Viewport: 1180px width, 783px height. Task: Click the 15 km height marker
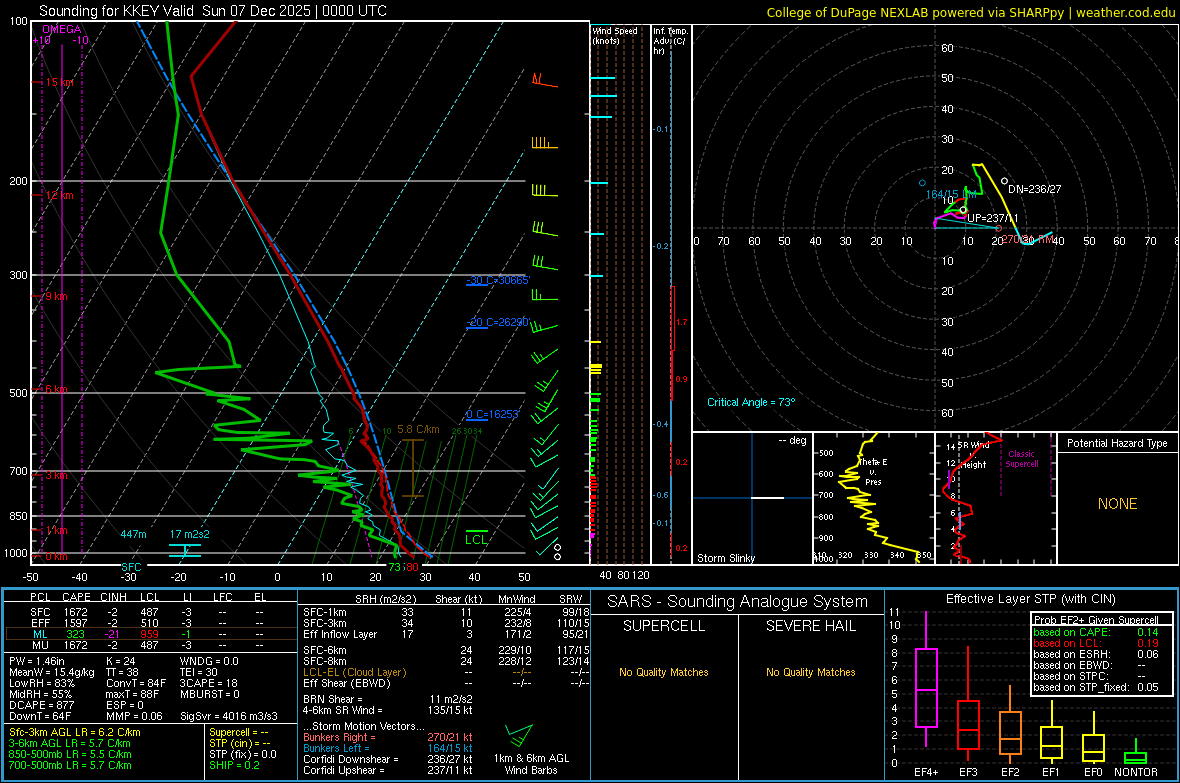[59, 82]
